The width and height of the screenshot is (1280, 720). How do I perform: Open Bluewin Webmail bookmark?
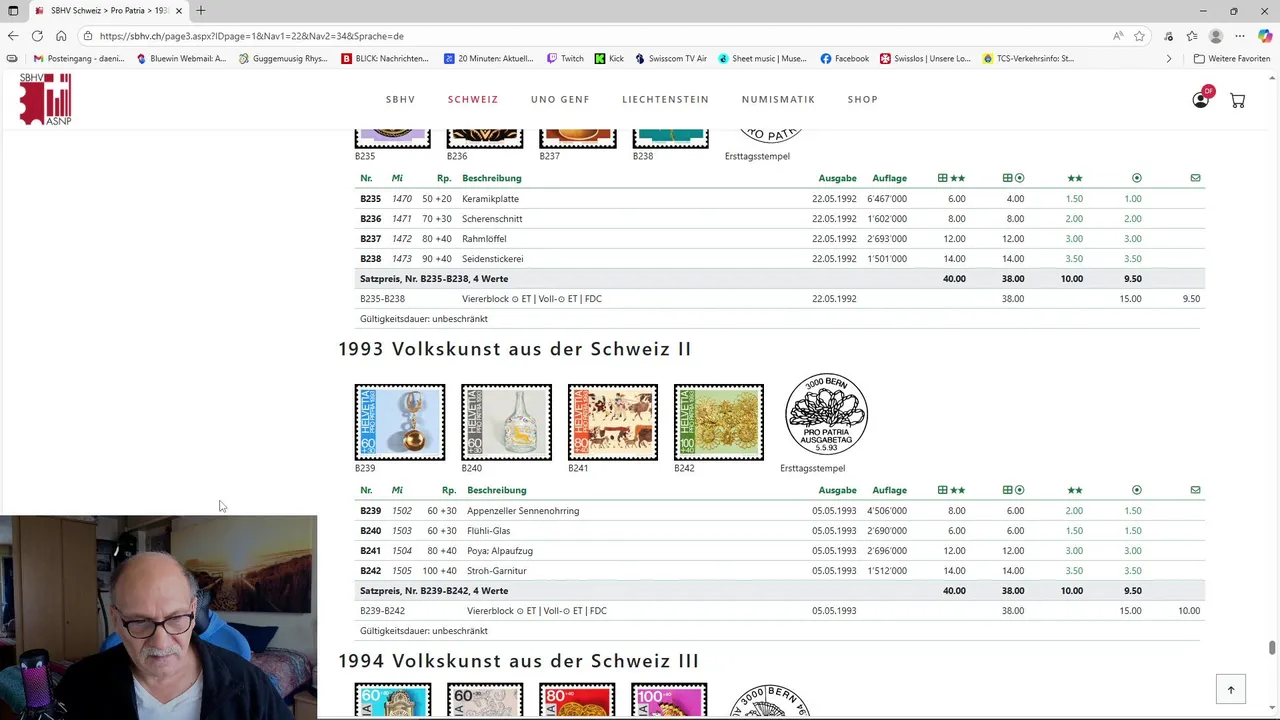pyautogui.click(x=181, y=59)
